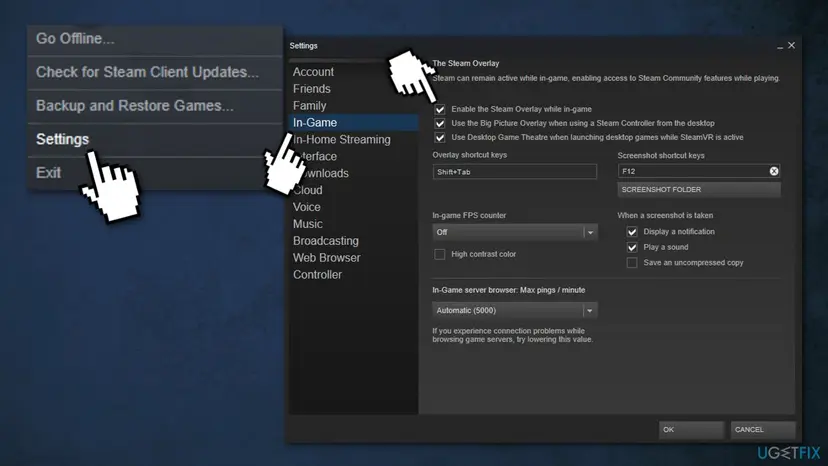This screenshot has height=466, width=828.
Task: Toggle Enable the Steam Overlay while in-game
Action: point(440,109)
